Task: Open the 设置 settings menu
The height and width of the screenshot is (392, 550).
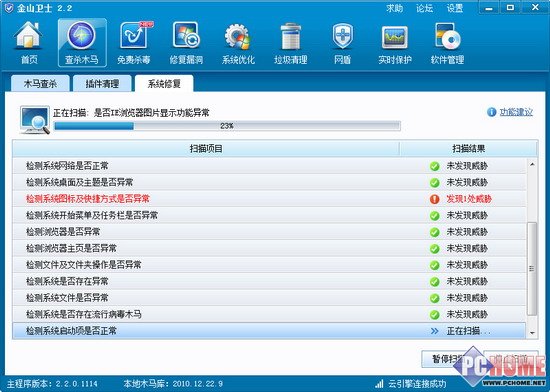Action: (455, 8)
